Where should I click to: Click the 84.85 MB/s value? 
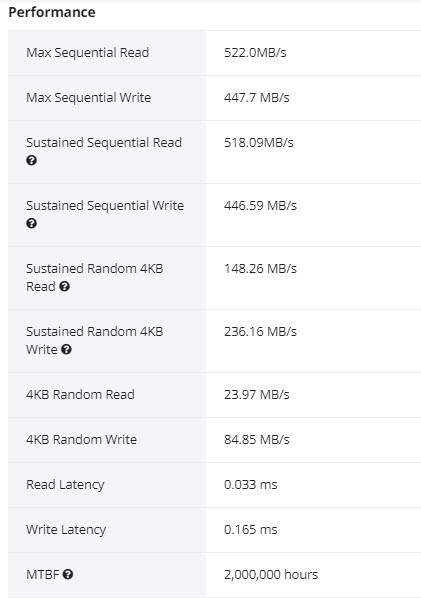coord(257,439)
